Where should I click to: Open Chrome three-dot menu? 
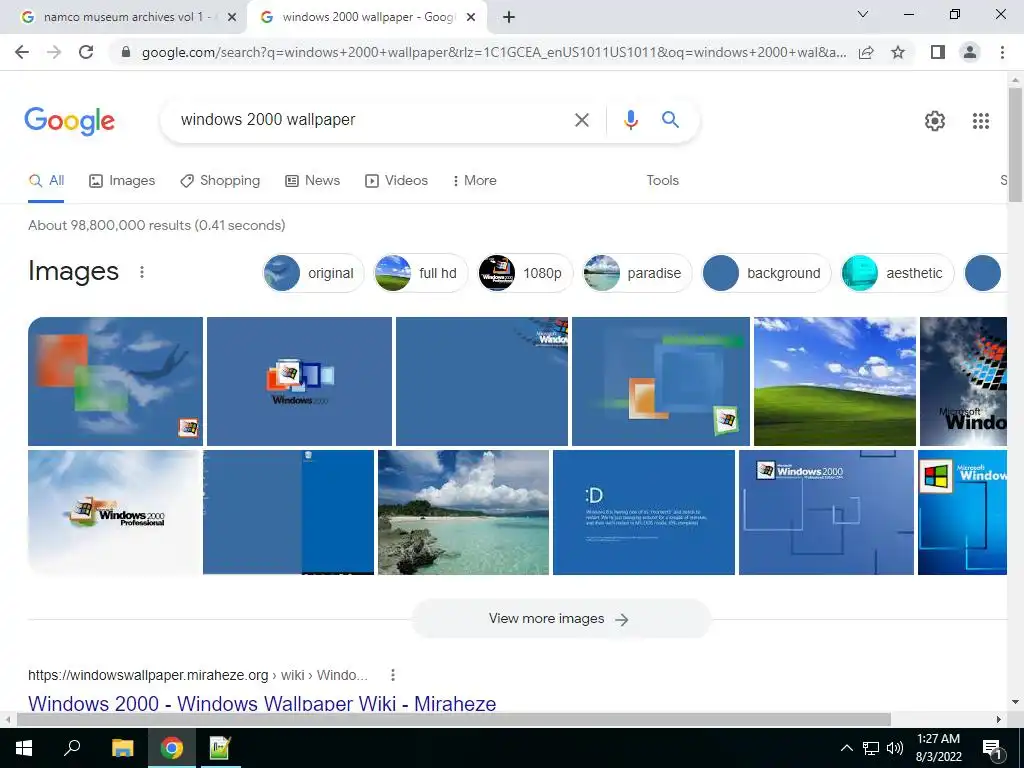click(x=1002, y=52)
